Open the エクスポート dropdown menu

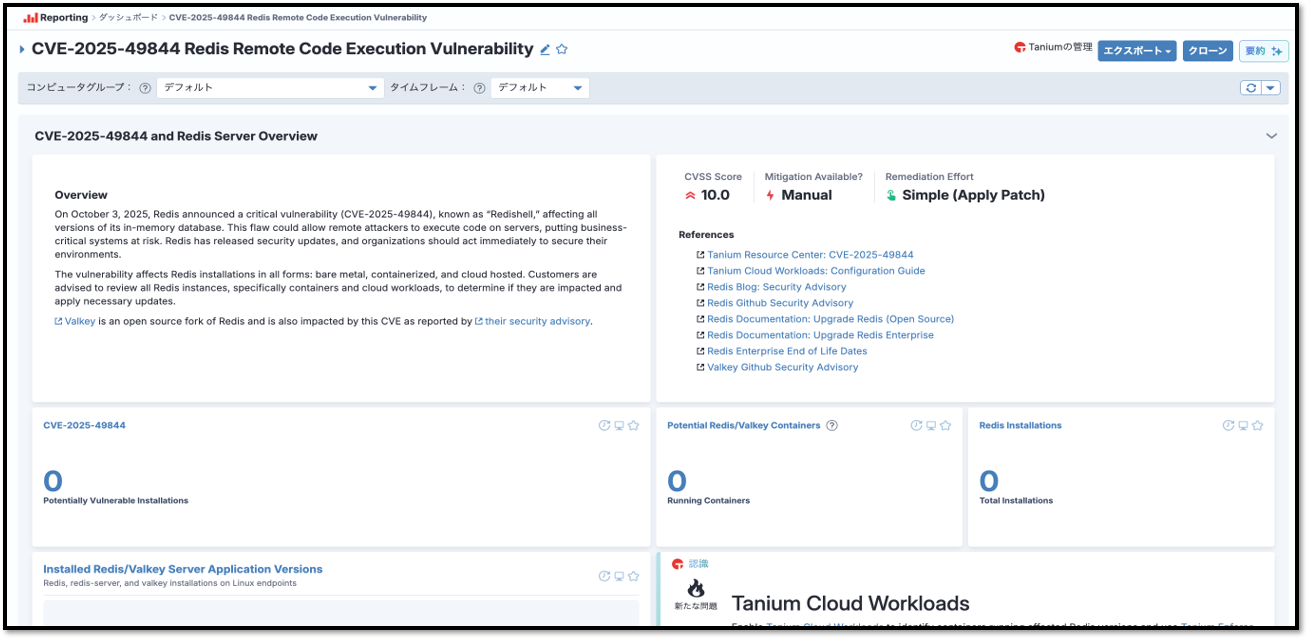coord(1136,51)
